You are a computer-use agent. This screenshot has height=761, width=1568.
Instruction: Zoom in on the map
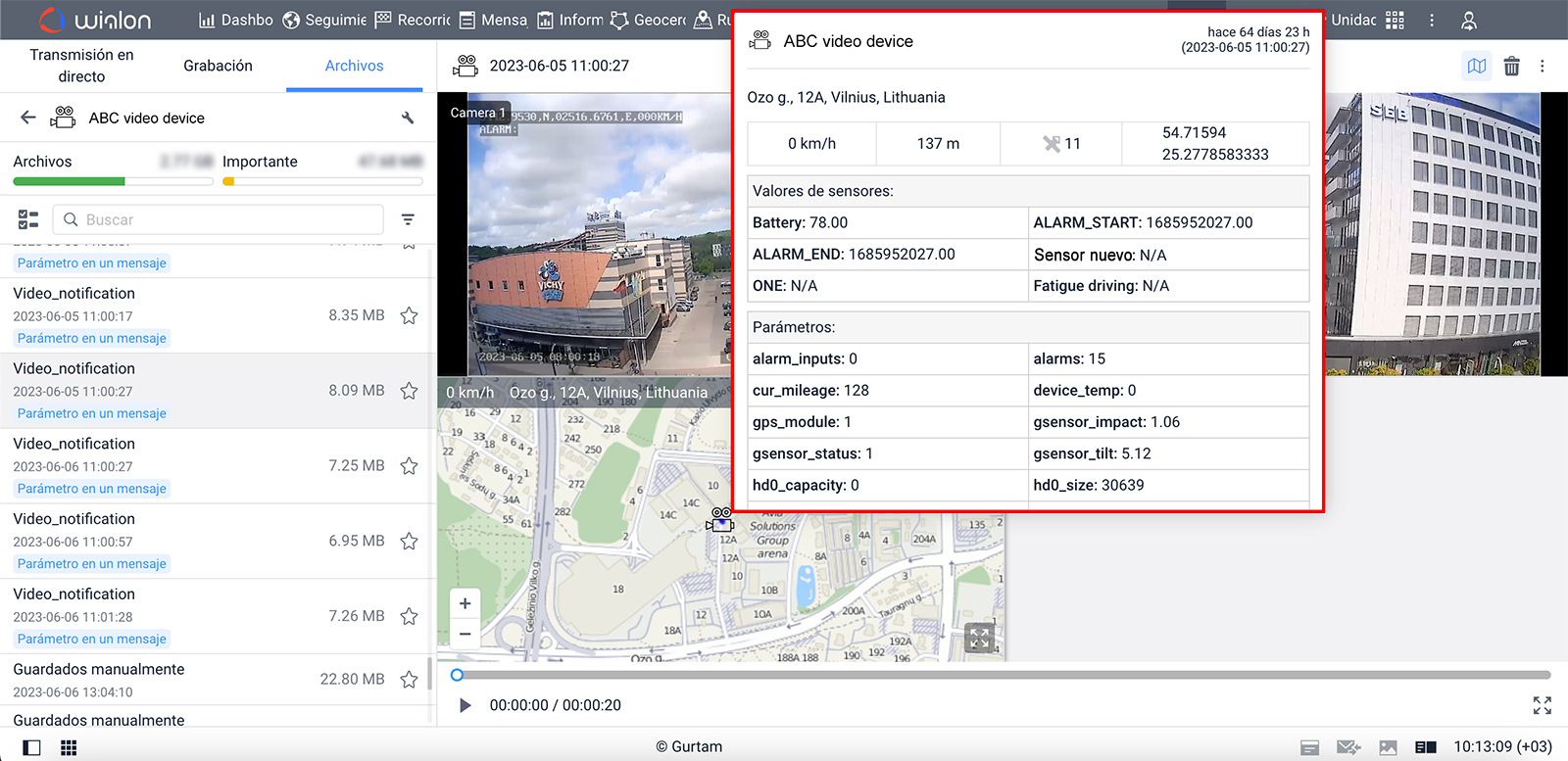point(465,603)
